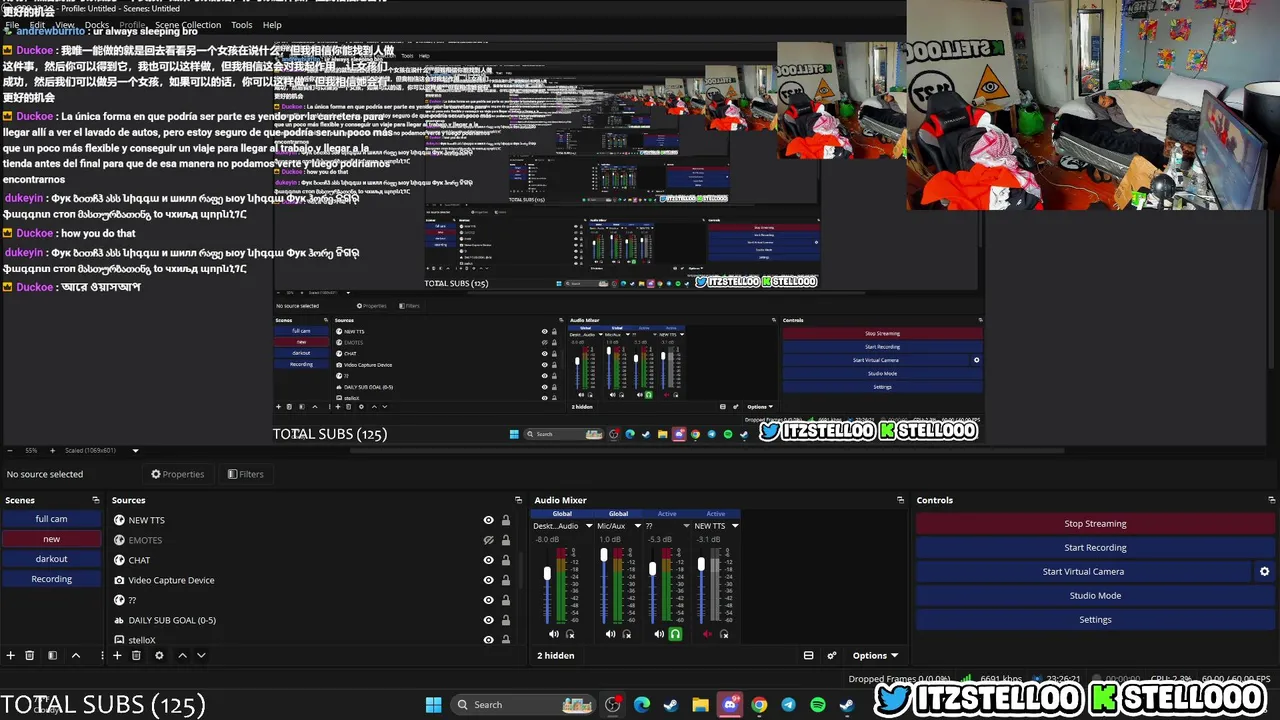Remove selected source with trash icon
The height and width of the screenshot is (720, 1280).
137,655
